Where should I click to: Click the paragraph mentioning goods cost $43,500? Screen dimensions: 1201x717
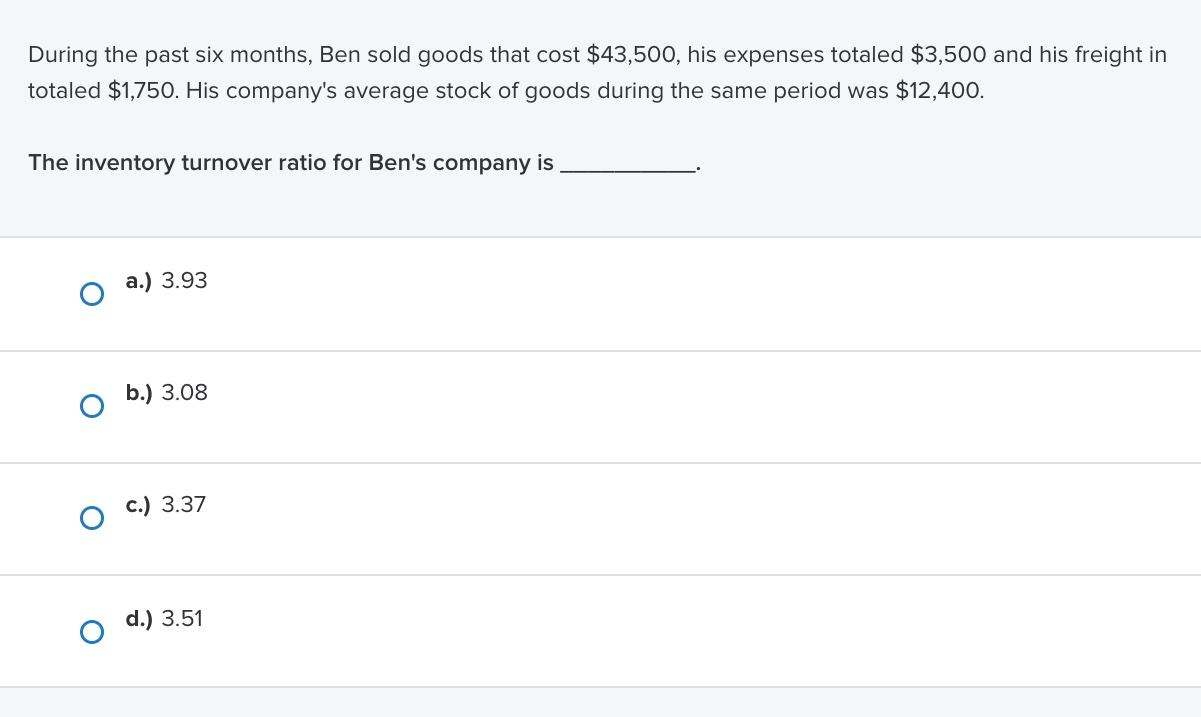(597, 55)
